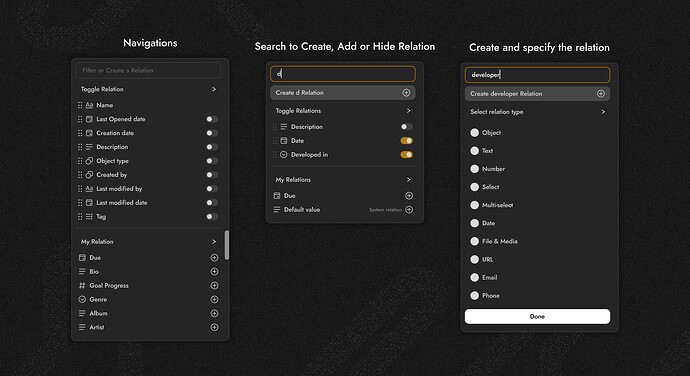Click the 'System relation' label

(x=385, y=210)
